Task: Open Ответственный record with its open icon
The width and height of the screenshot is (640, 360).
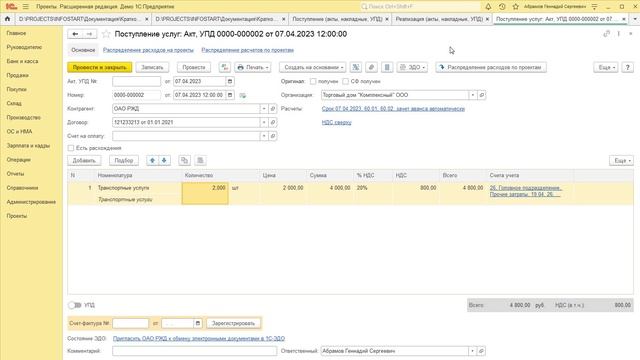Action: click(x=481, y=351)
